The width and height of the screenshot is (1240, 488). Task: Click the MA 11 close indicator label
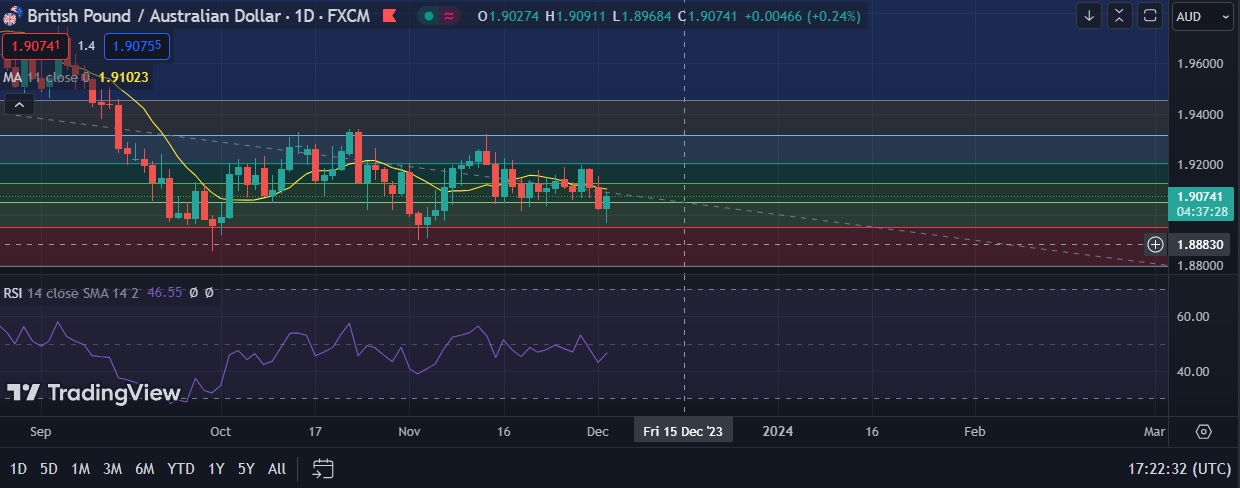(x=46, y=77)
